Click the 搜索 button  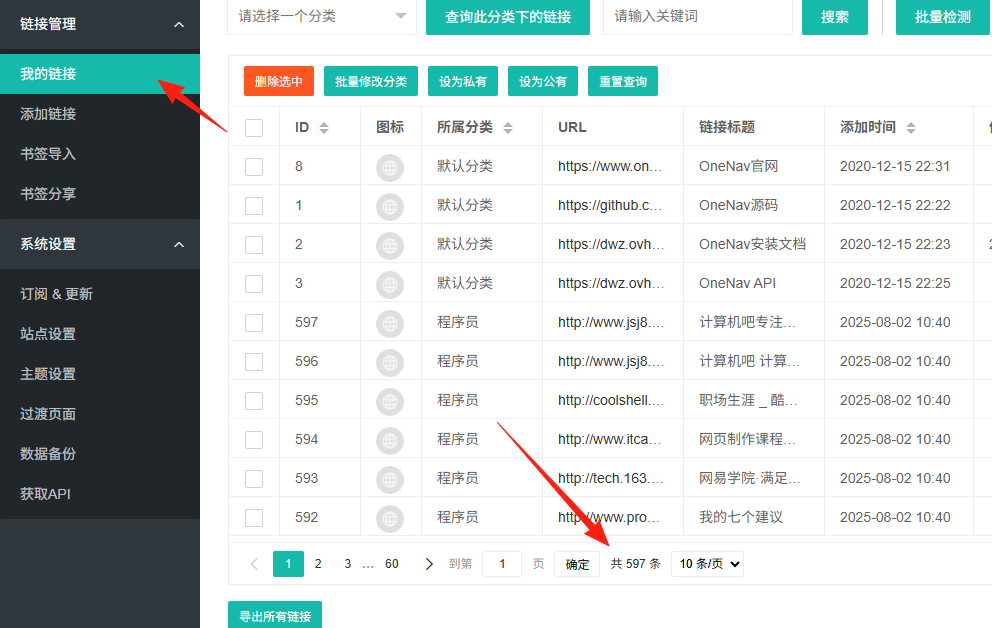(x=834, y=17)
